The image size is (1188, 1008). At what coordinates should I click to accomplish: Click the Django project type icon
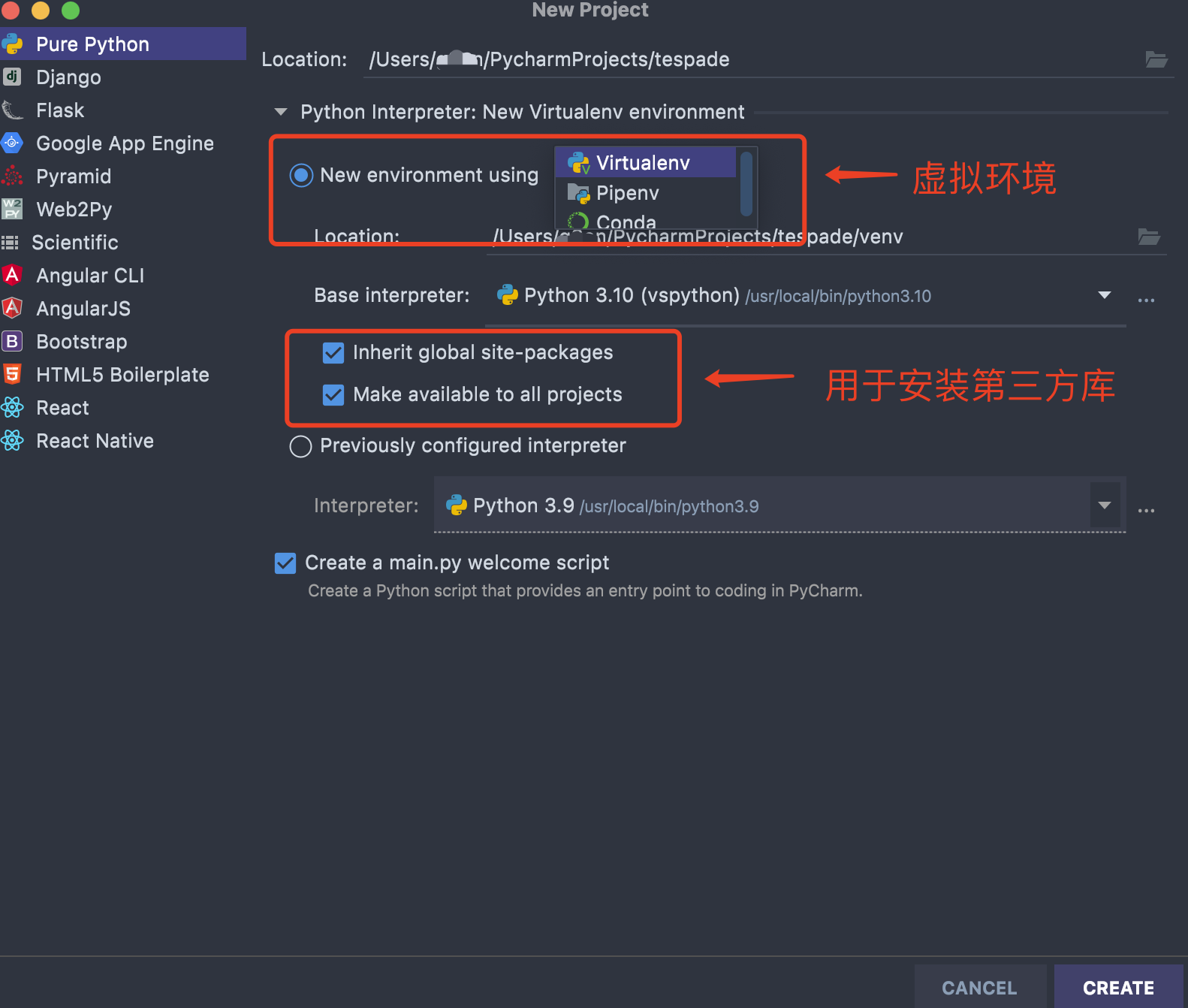[12, 77]
